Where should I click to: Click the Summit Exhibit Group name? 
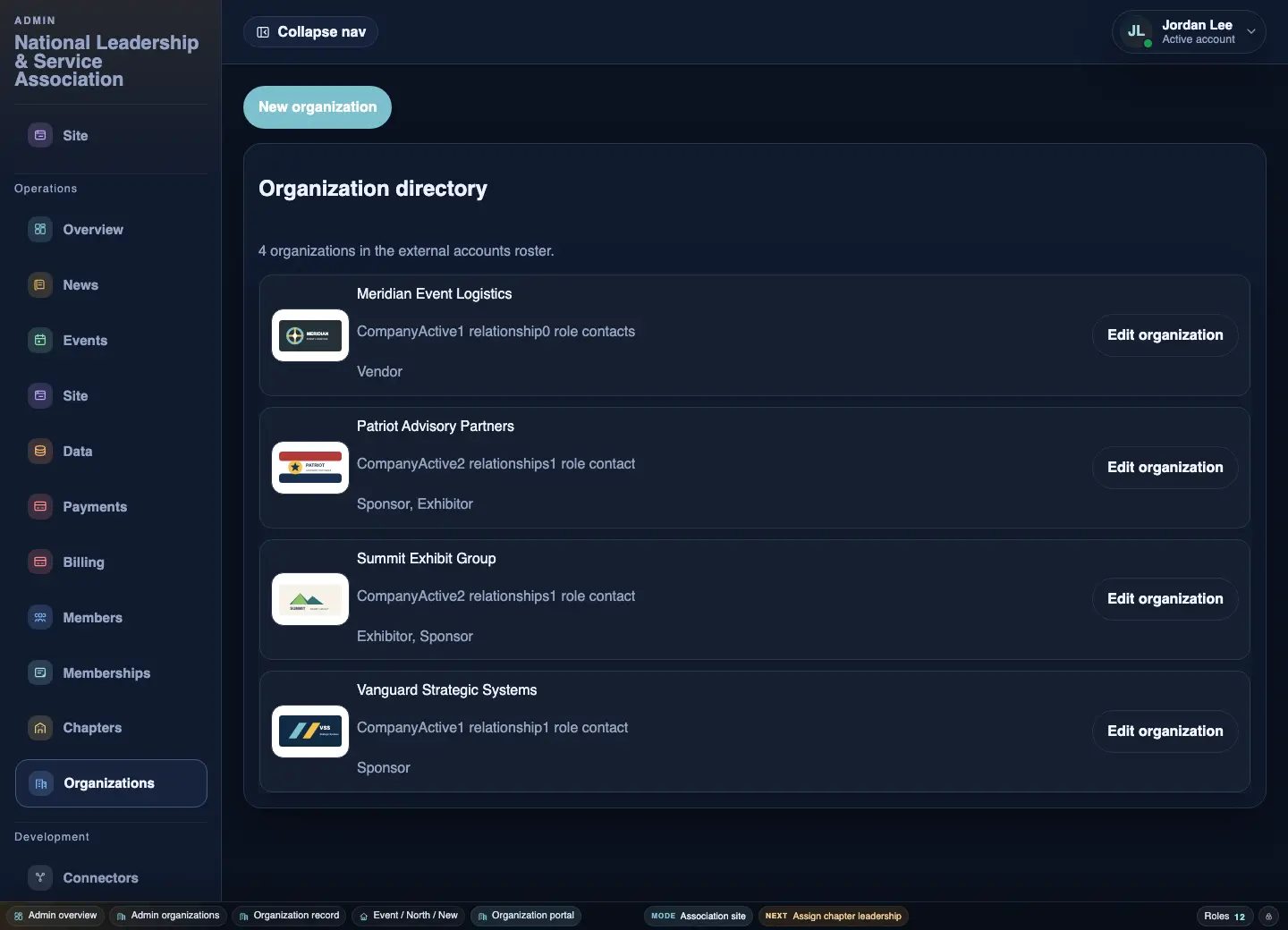pos(427,559)
